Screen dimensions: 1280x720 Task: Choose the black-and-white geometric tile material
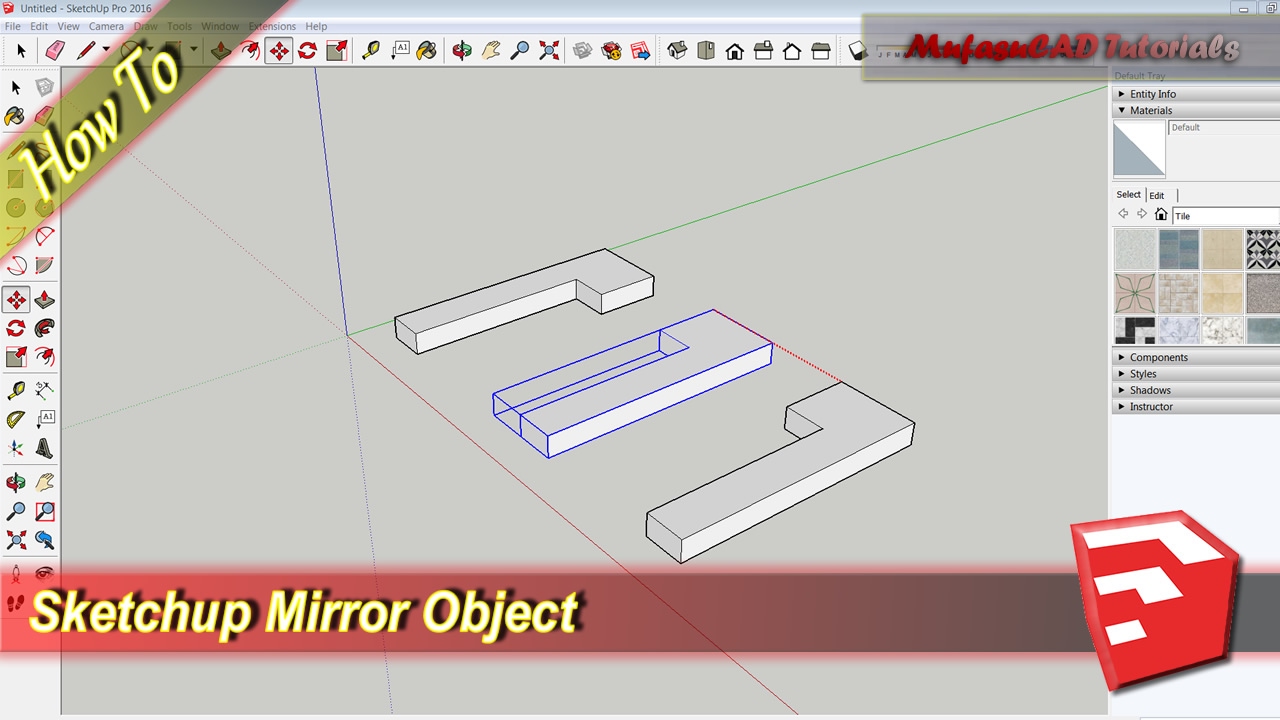[x=1263, y=249]
